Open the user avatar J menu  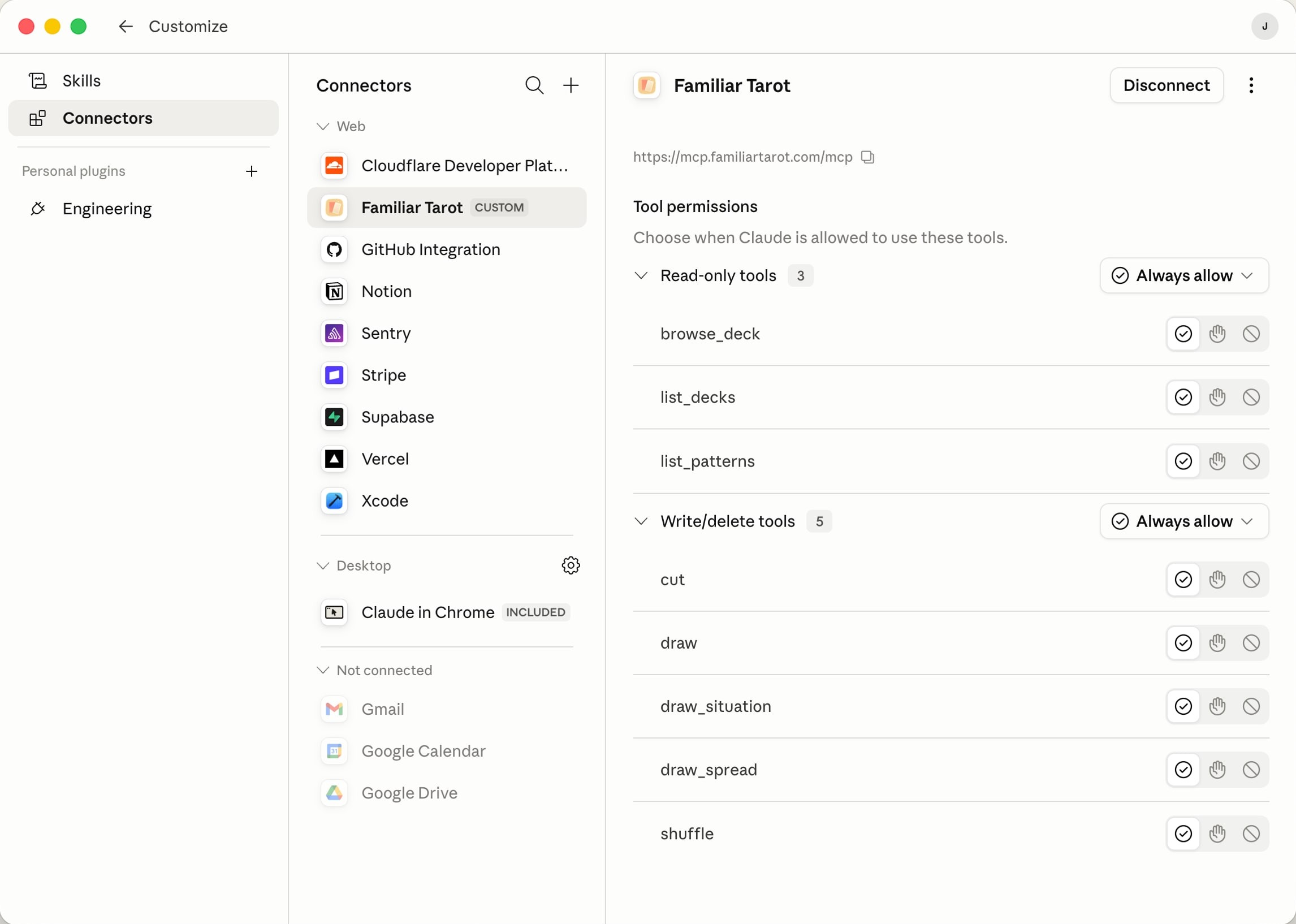(x=1264, y=26)
